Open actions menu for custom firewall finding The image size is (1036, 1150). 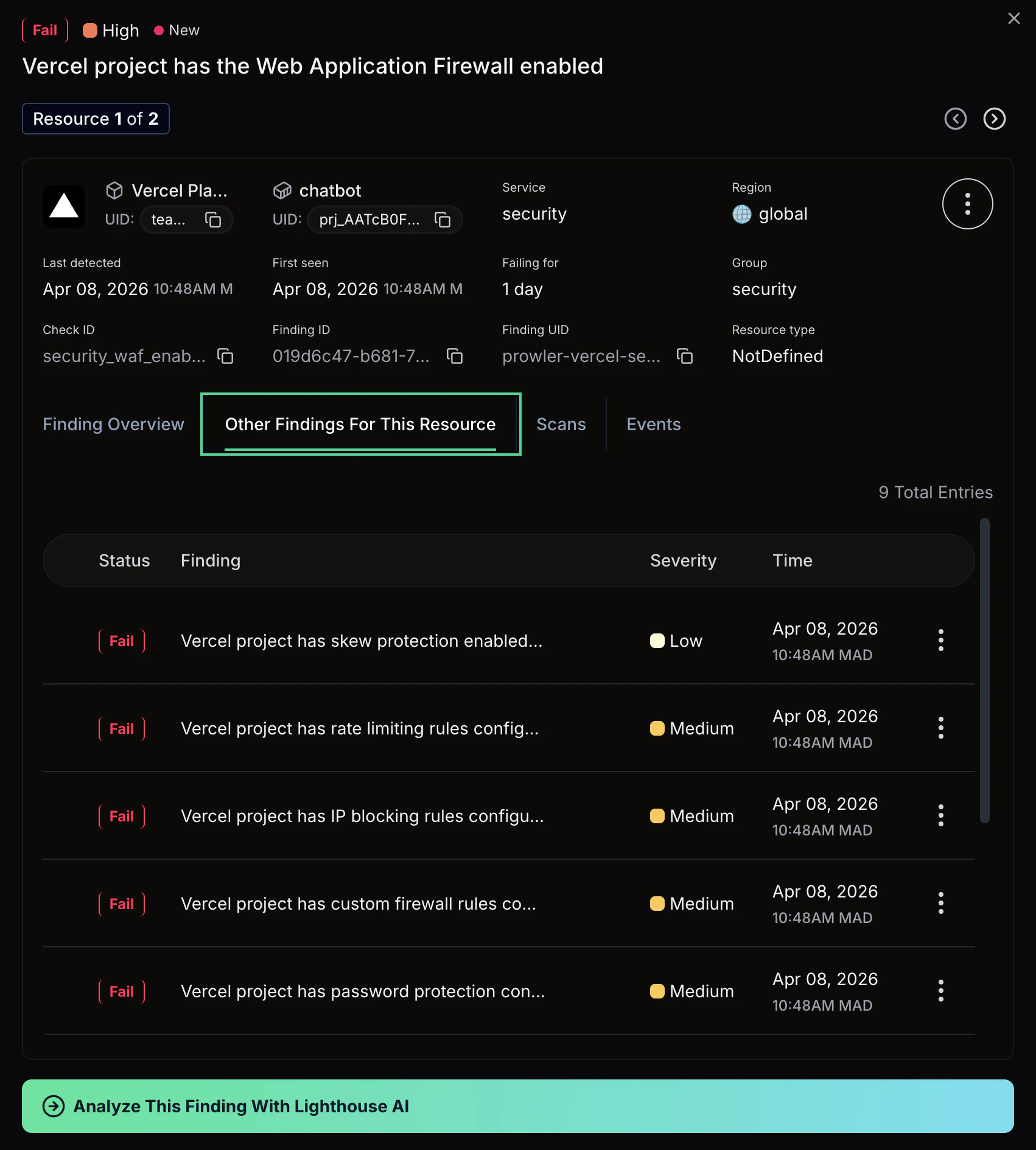point(941,904)
